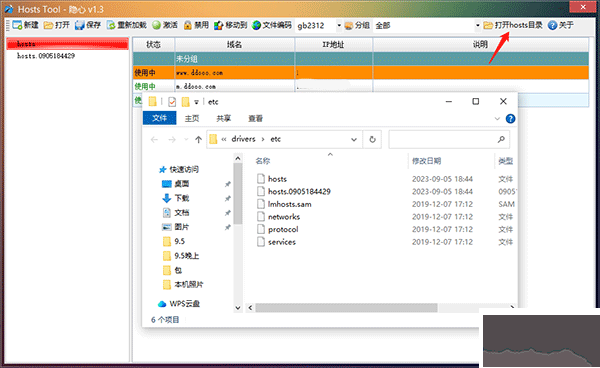
Task: Click the 名称 column header
Action: (x=263, y=161)
